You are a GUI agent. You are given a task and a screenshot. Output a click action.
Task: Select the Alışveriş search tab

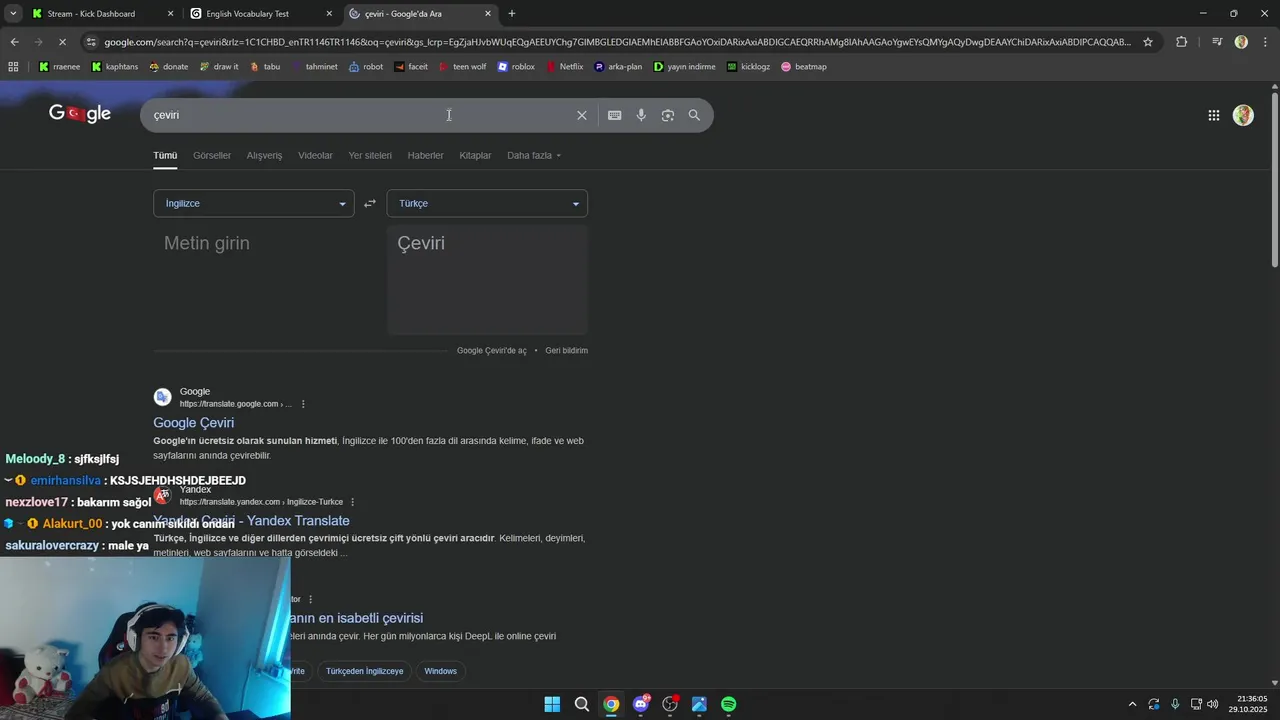coord(265,155)
